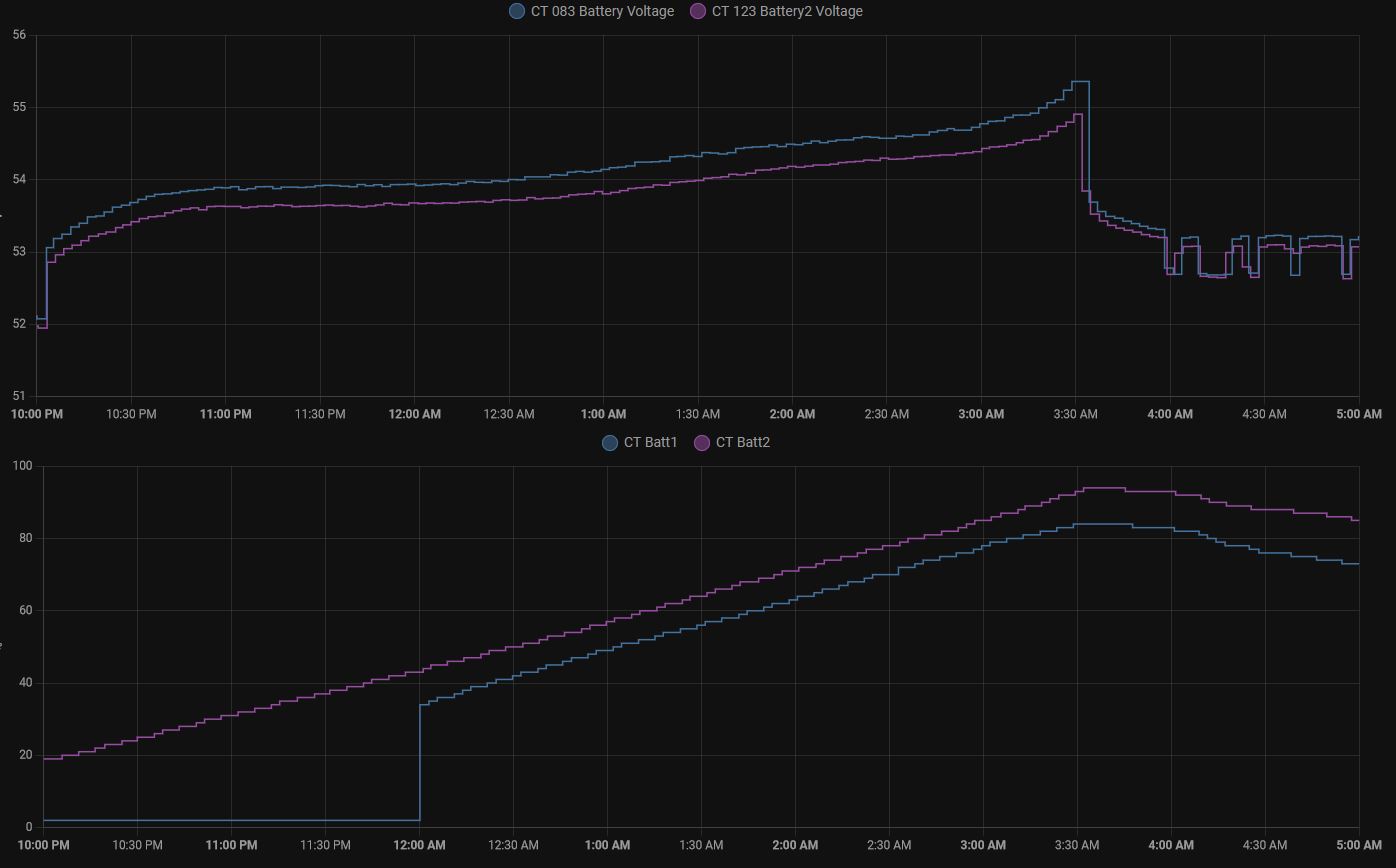Click 3:30 AM tick on voltage chart
This screenshot has height=868, width=1396.
[x=1076, y=414]
